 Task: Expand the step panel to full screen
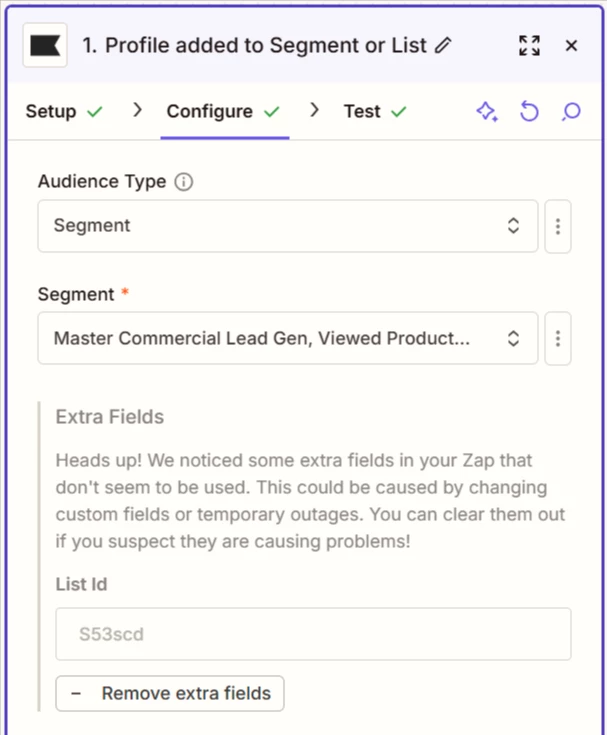pyautogui.click(x=529, y=46)
